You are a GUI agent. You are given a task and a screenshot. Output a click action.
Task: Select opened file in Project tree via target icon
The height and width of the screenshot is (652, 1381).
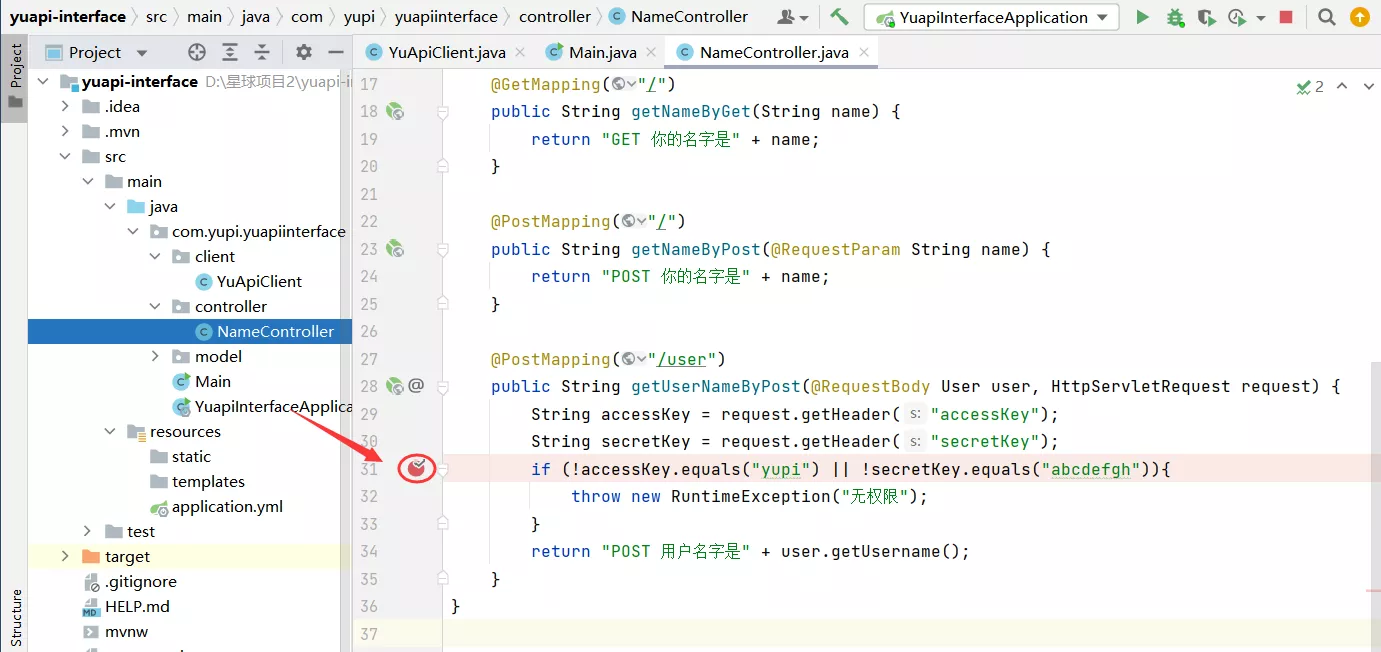click(197, 52)
